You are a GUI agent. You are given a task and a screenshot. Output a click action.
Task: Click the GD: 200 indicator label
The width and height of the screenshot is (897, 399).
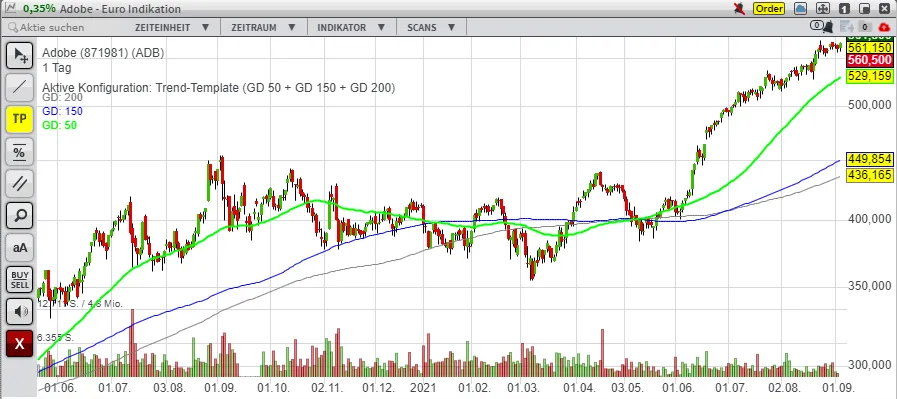point(62,97)
